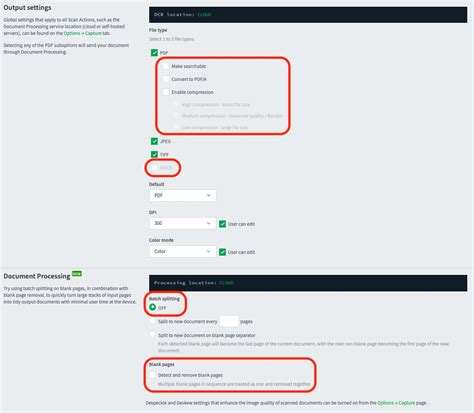Viewport: 474px width, 413px height.
Task: Click the page count input field
Action: [229, 321]
